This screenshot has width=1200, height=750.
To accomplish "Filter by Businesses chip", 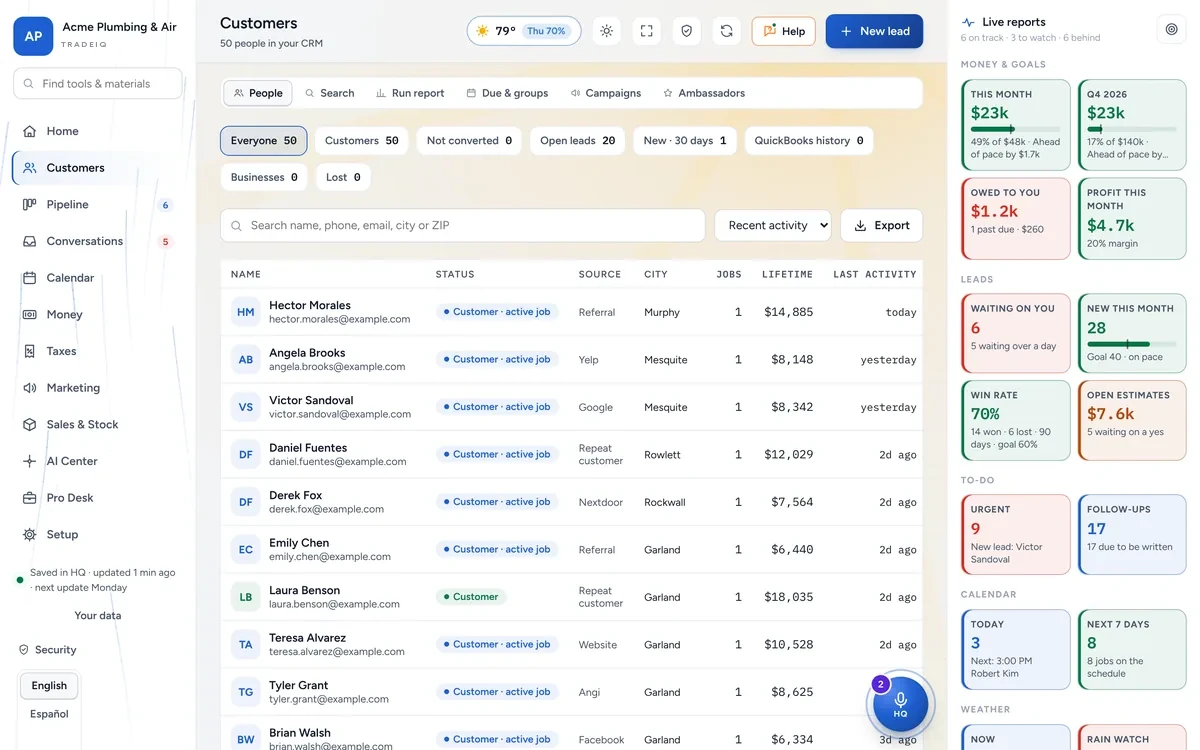I will coord(264,177).
